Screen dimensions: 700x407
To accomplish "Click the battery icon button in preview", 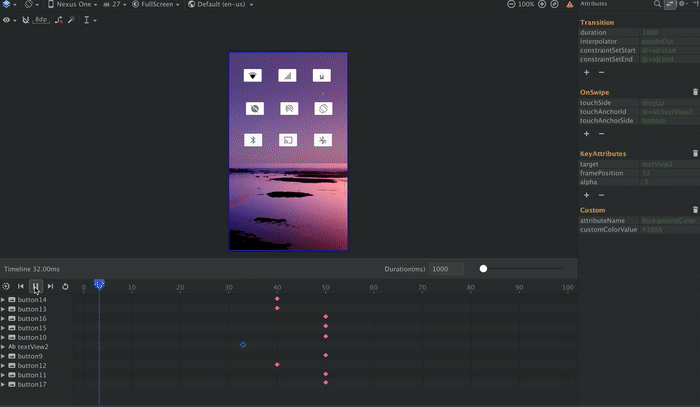I will coord(322,75).
